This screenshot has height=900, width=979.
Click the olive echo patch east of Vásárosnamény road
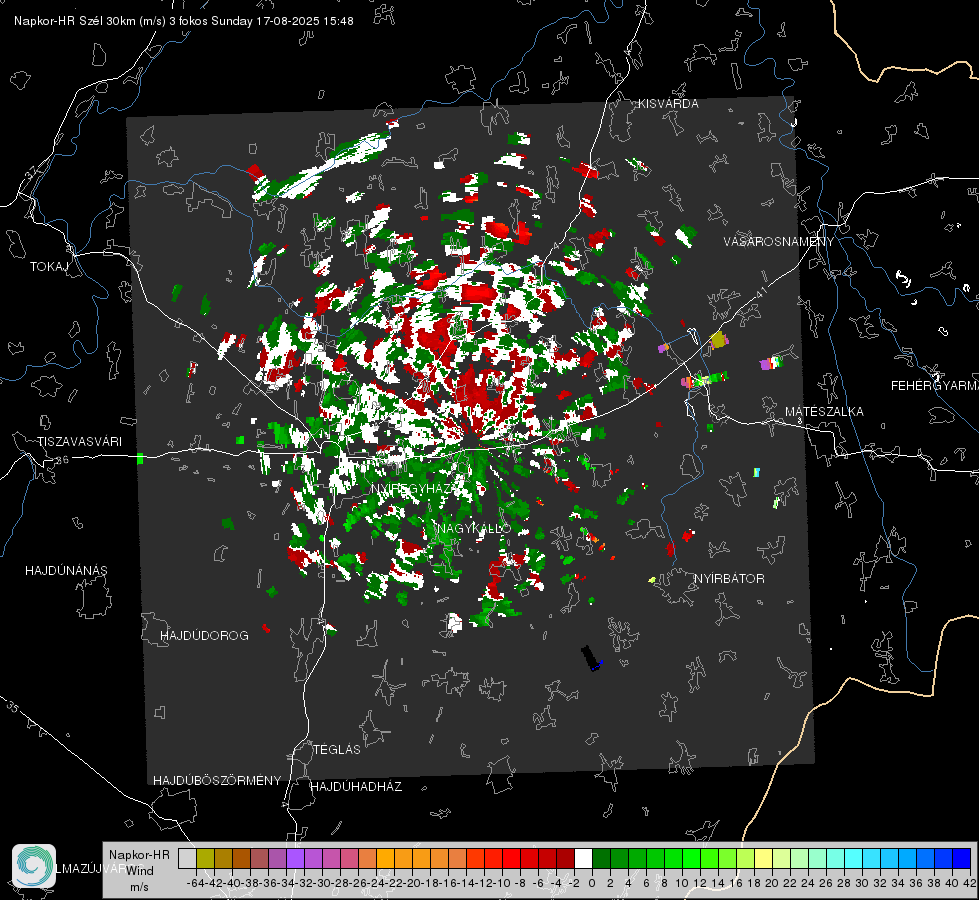pos(719,340)
